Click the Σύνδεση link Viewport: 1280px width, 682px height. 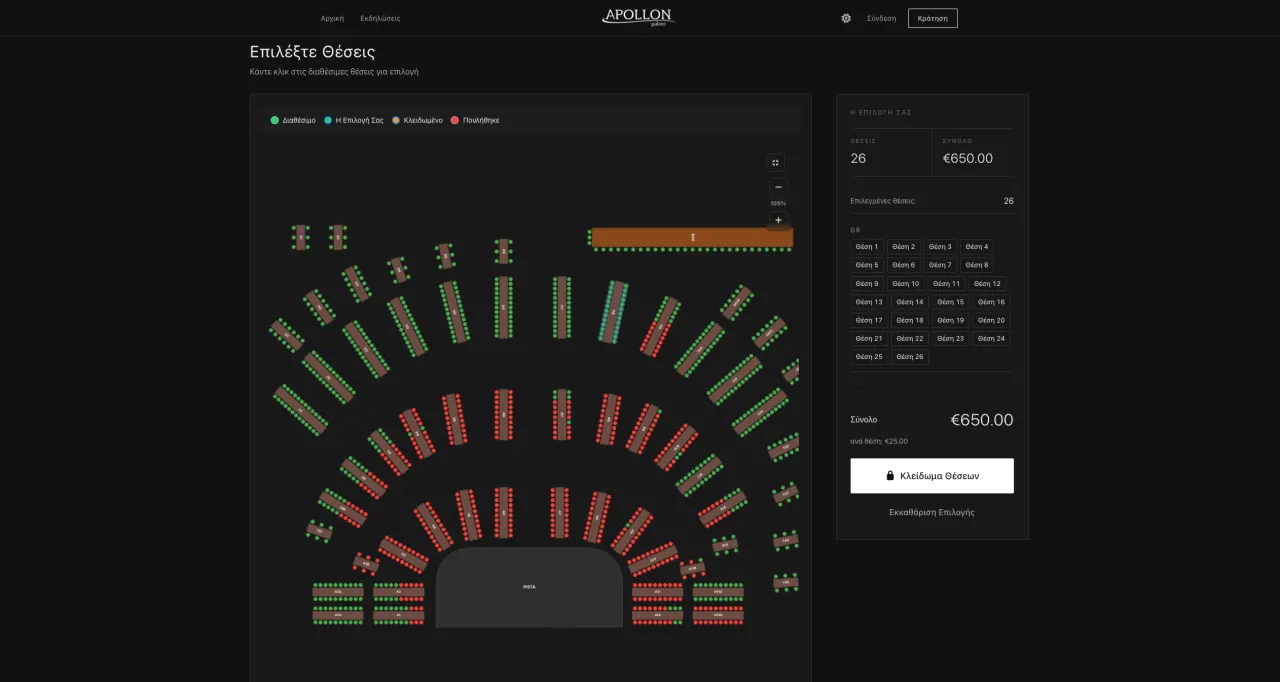coord(881,18)
